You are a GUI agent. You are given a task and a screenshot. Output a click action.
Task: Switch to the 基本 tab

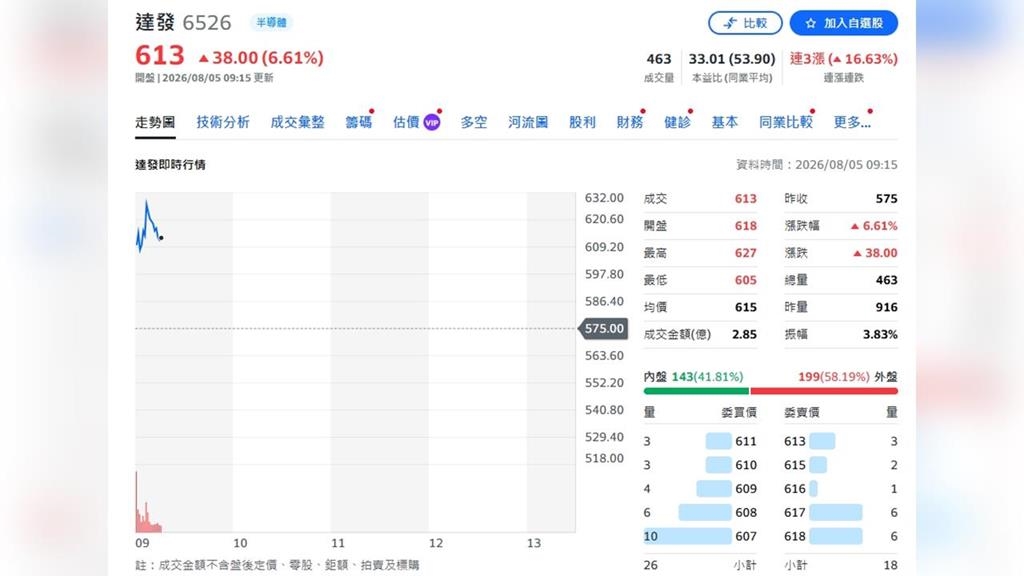click(724, 122)
